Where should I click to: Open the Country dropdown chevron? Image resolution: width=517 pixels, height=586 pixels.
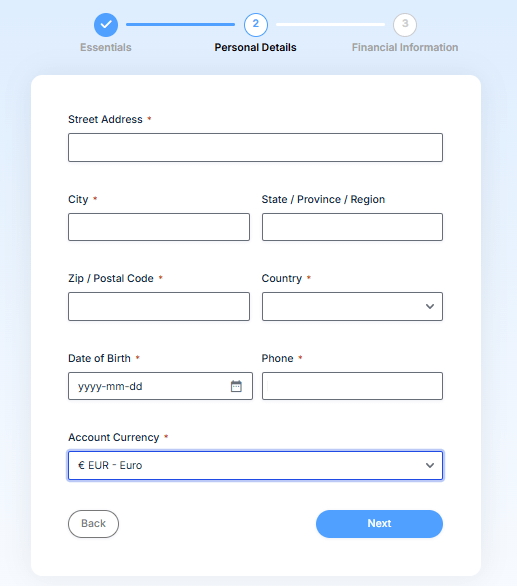pyautogui.click(x=430, y=306)
